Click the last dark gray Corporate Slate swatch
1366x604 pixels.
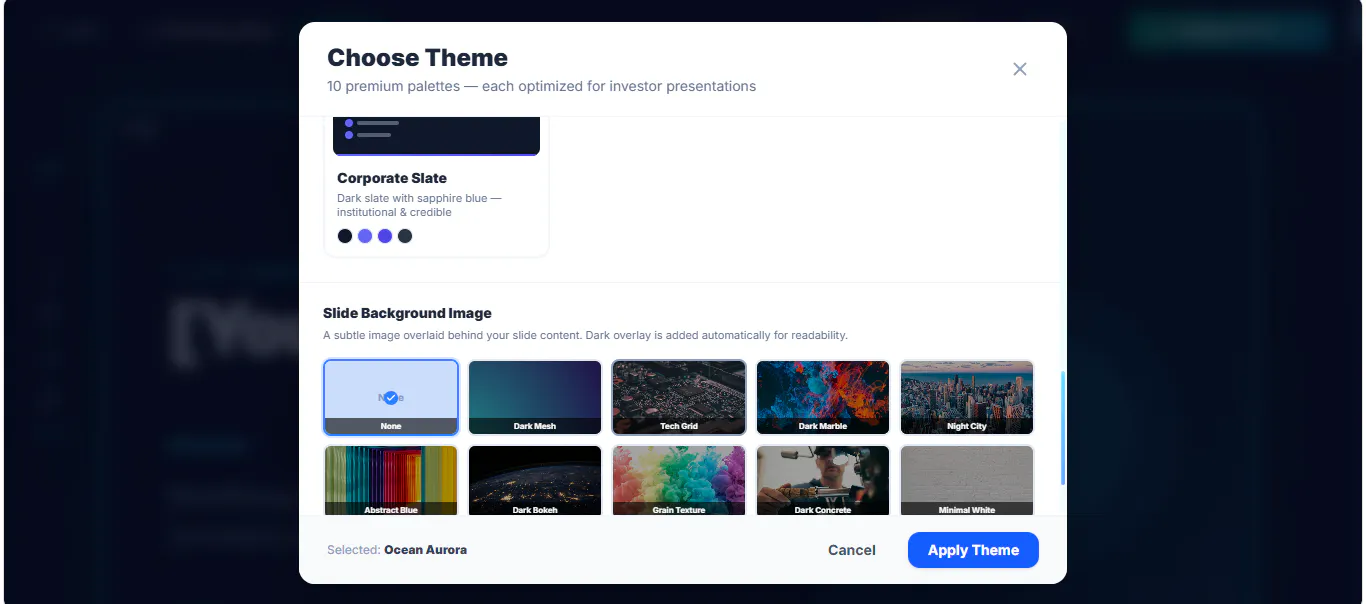[405, 236]
